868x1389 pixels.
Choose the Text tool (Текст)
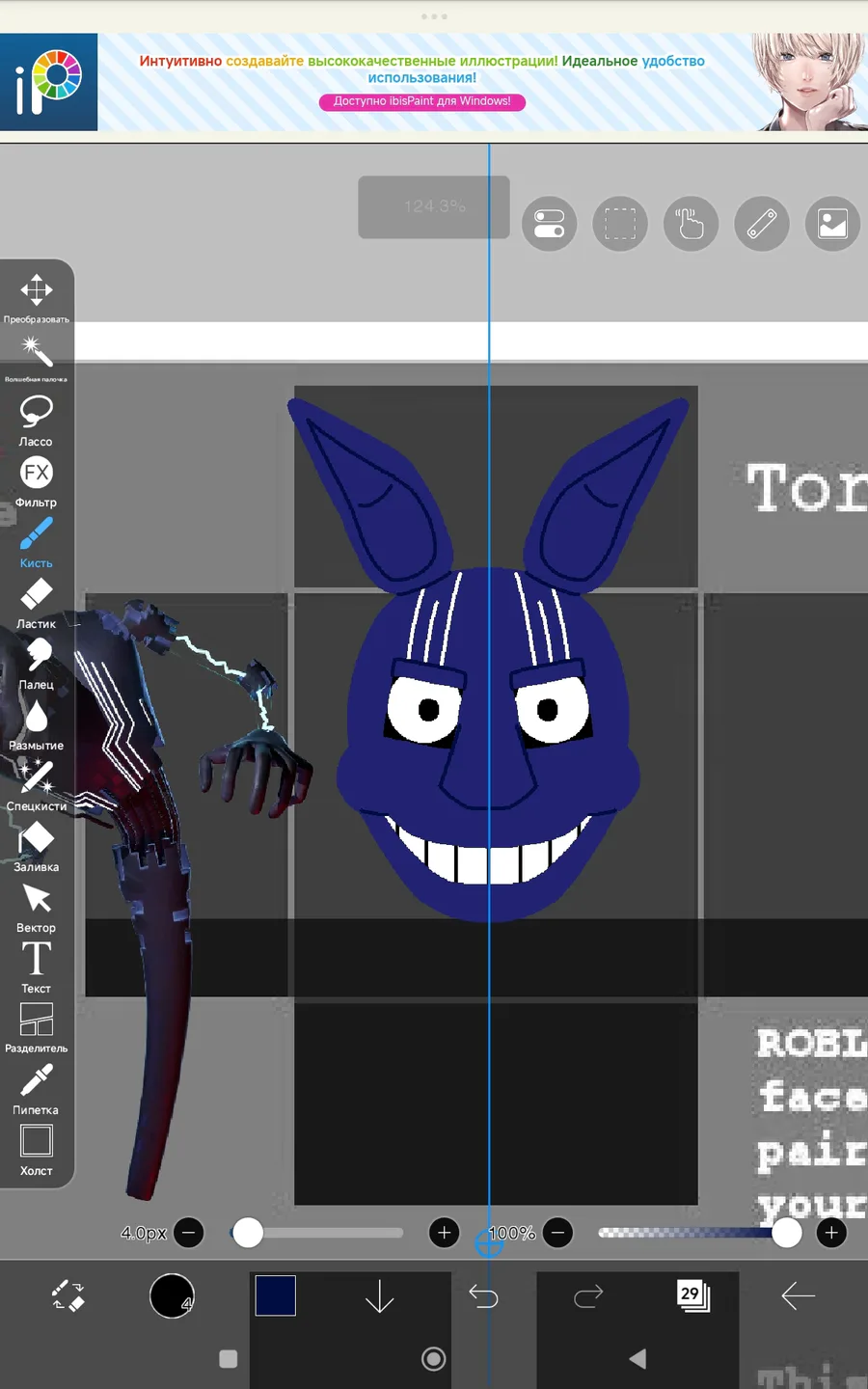(x=37, y=967)
